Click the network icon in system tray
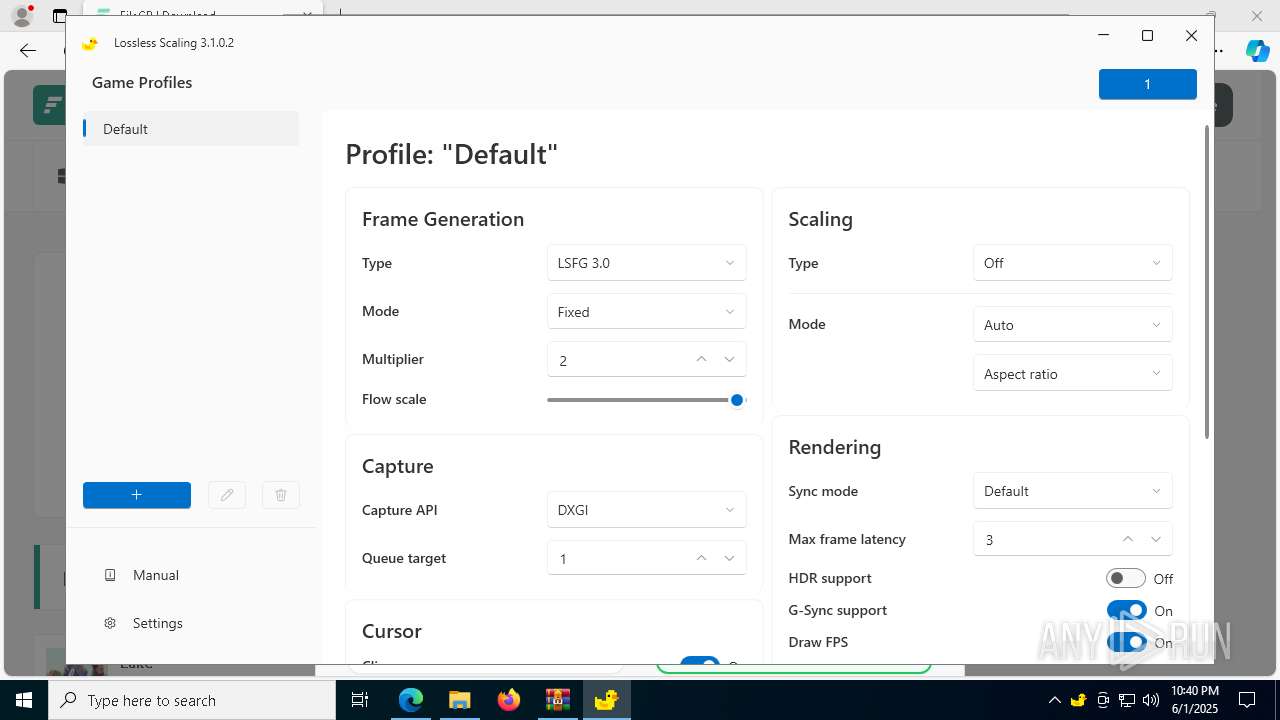Image resolution: width=1280 pixels, height=720 pixels. pyautogui.click(x=1127, y=700)
